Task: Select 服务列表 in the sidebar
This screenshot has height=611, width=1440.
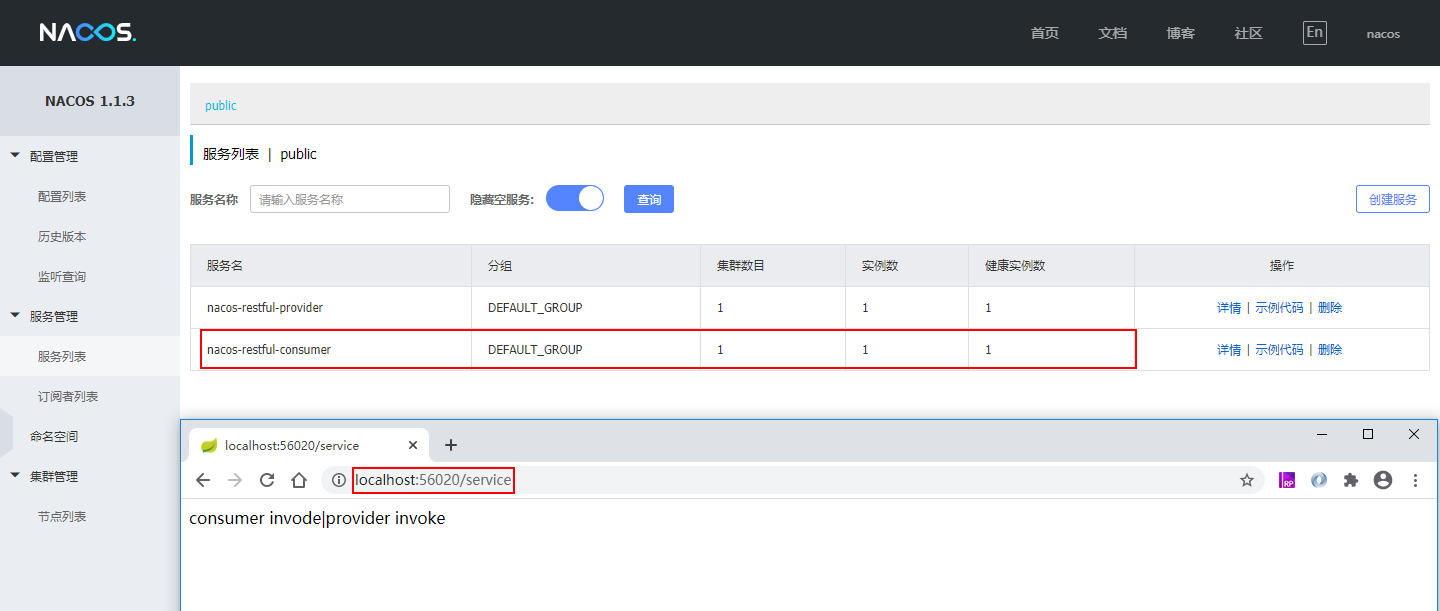Action: point(62,357)
